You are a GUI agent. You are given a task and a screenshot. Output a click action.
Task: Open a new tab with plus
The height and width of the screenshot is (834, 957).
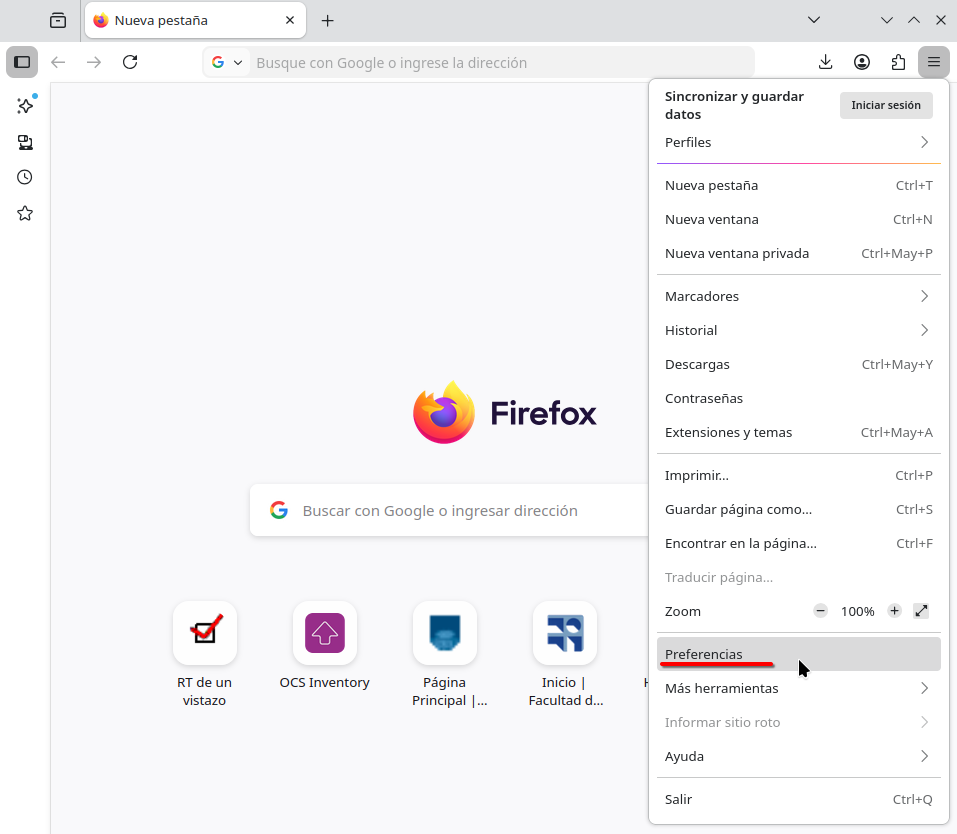click(328, 21)
